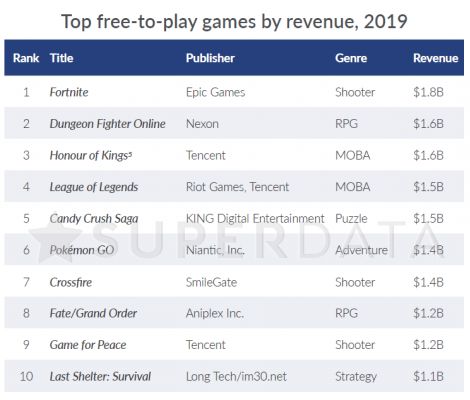Click the Fate/Grand Order title
The height and width of the screenshot is (400, 470).
(93, 313)
